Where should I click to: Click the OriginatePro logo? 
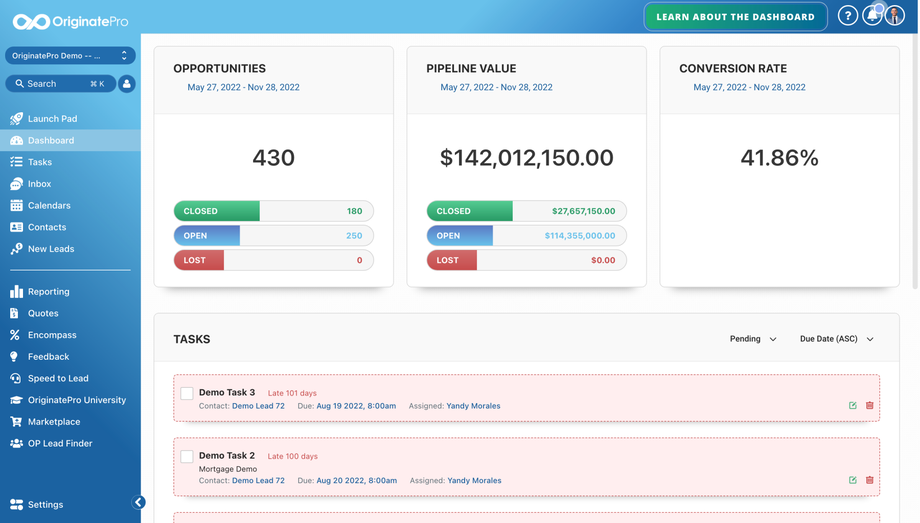click(70, 22)
